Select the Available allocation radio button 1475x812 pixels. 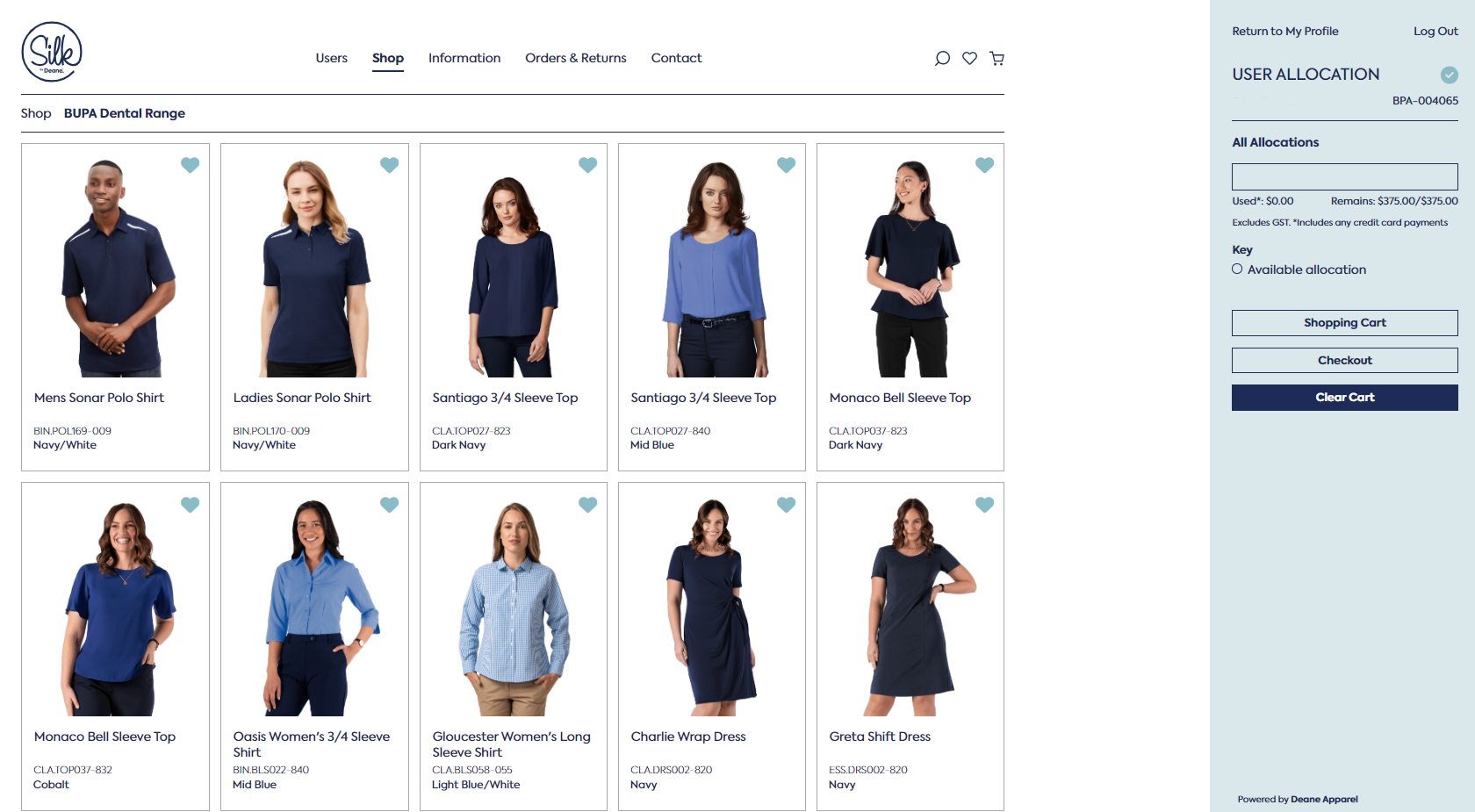1237,269
